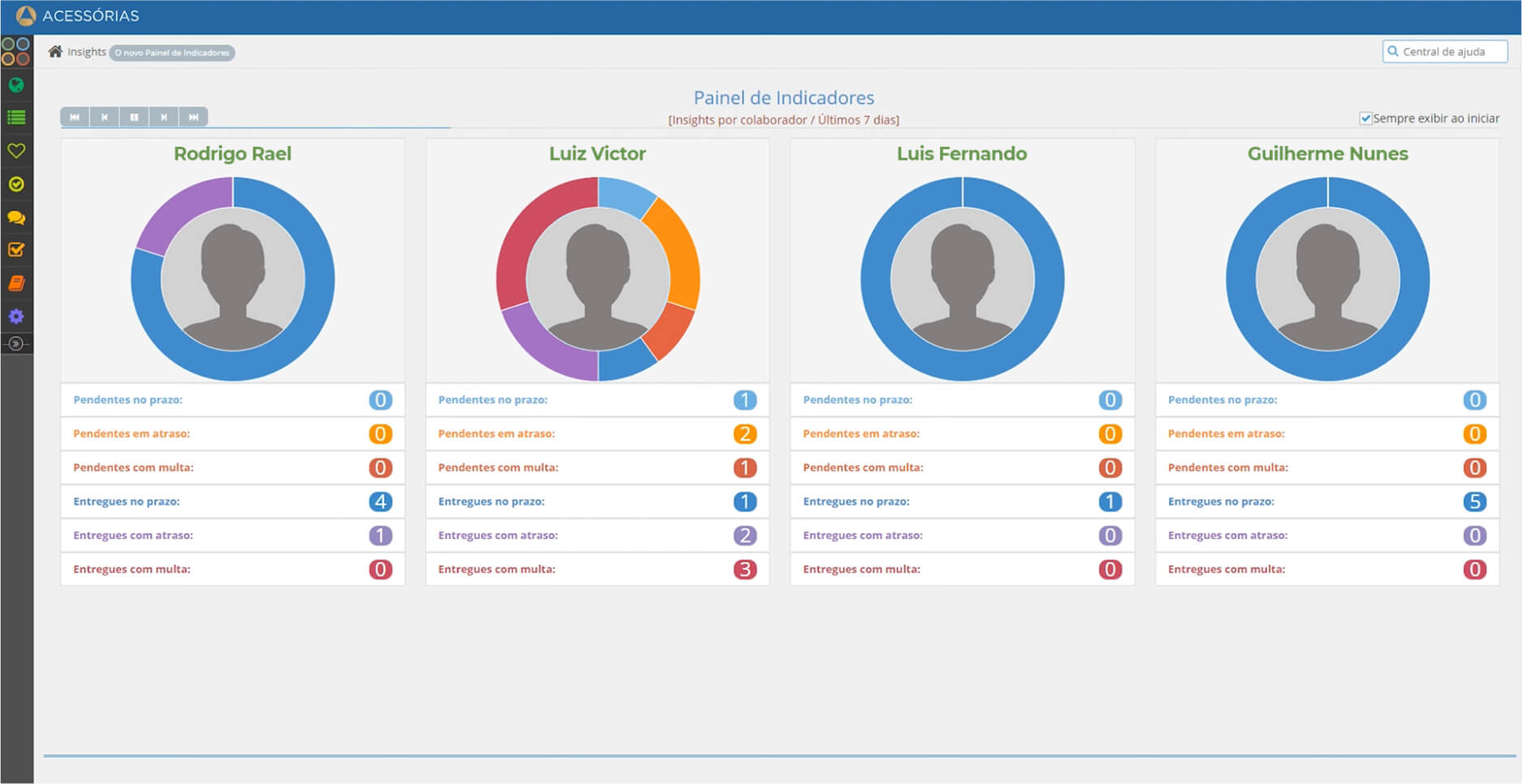This screenshot has width=1522, height=784.
Task: Open the orange checkbox tasks sidebar icon
Action: (x=16, y=250)
